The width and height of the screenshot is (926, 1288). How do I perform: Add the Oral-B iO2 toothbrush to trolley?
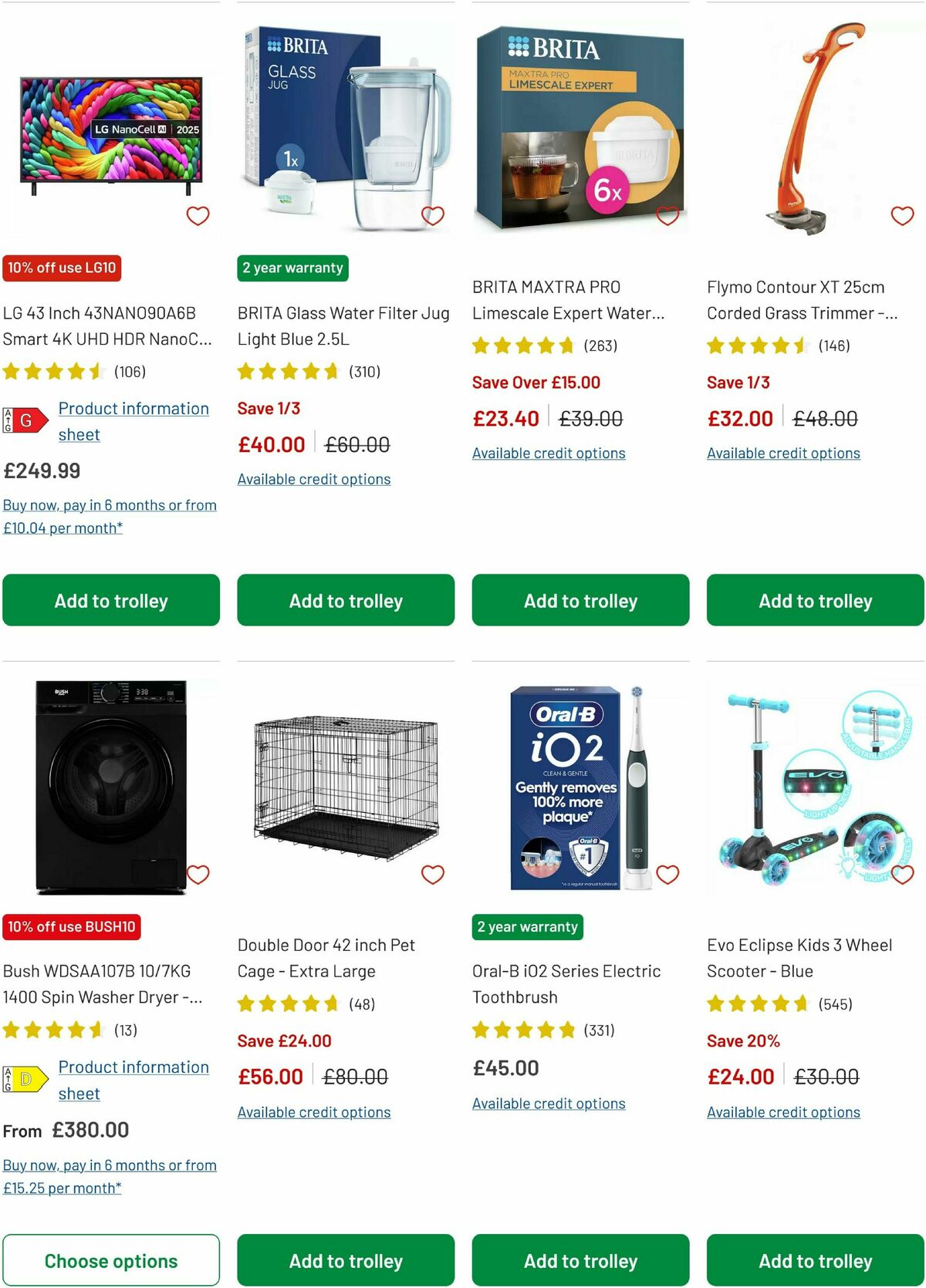click(x=580, y=1260)
